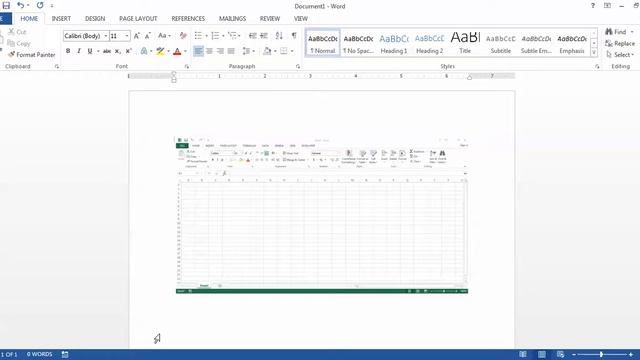Expand the multilevel list dropdown
Image resolution: width=640 pixels, height=360 pixels.
coord(239,36)
